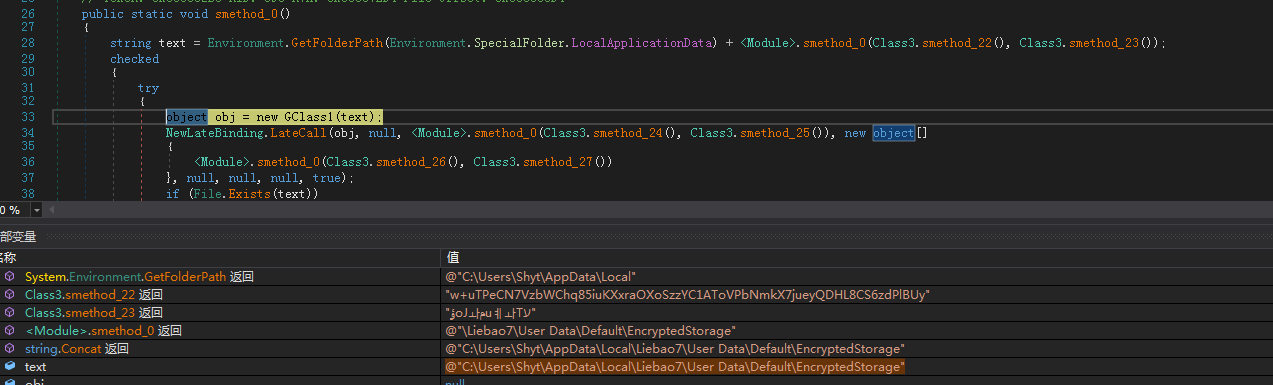Click line number 36 in the gutter

28,162
